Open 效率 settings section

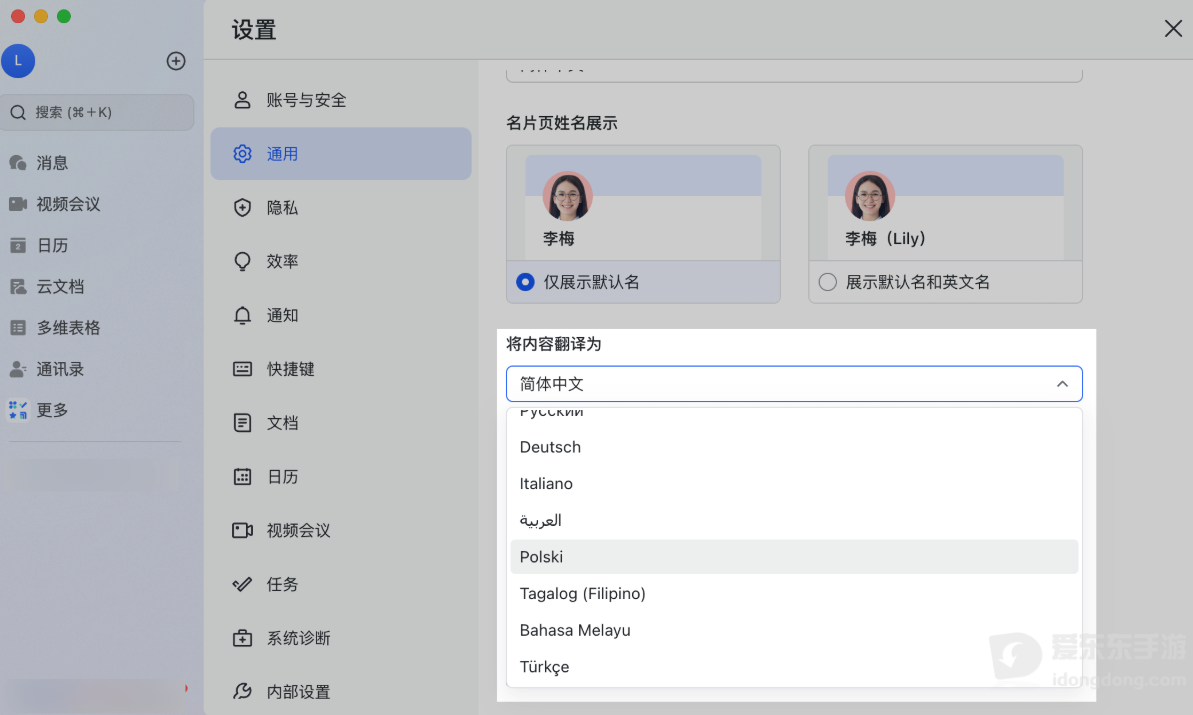[x=341, y=262]
